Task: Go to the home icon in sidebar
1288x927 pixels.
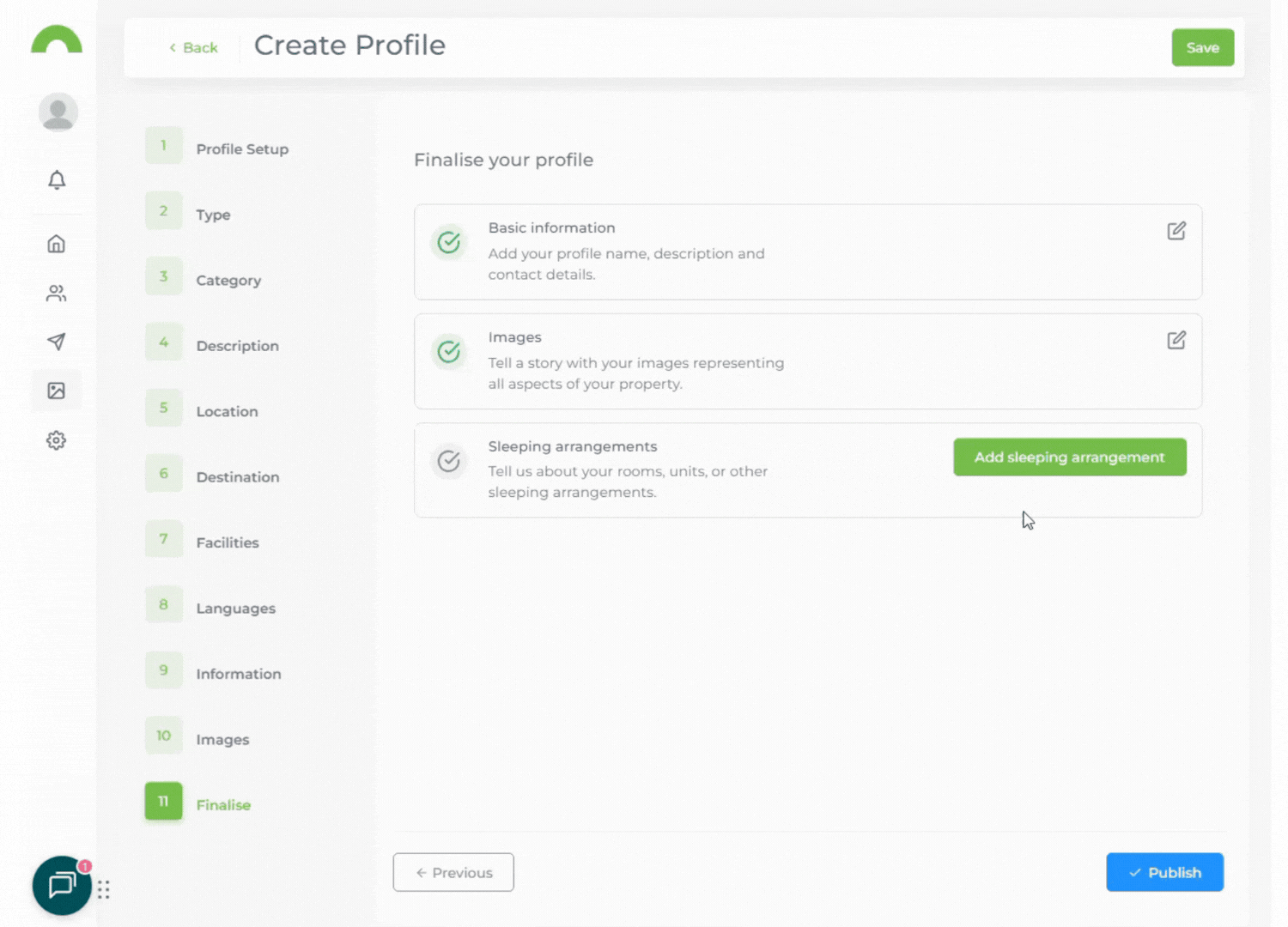Action: point(57,245)
